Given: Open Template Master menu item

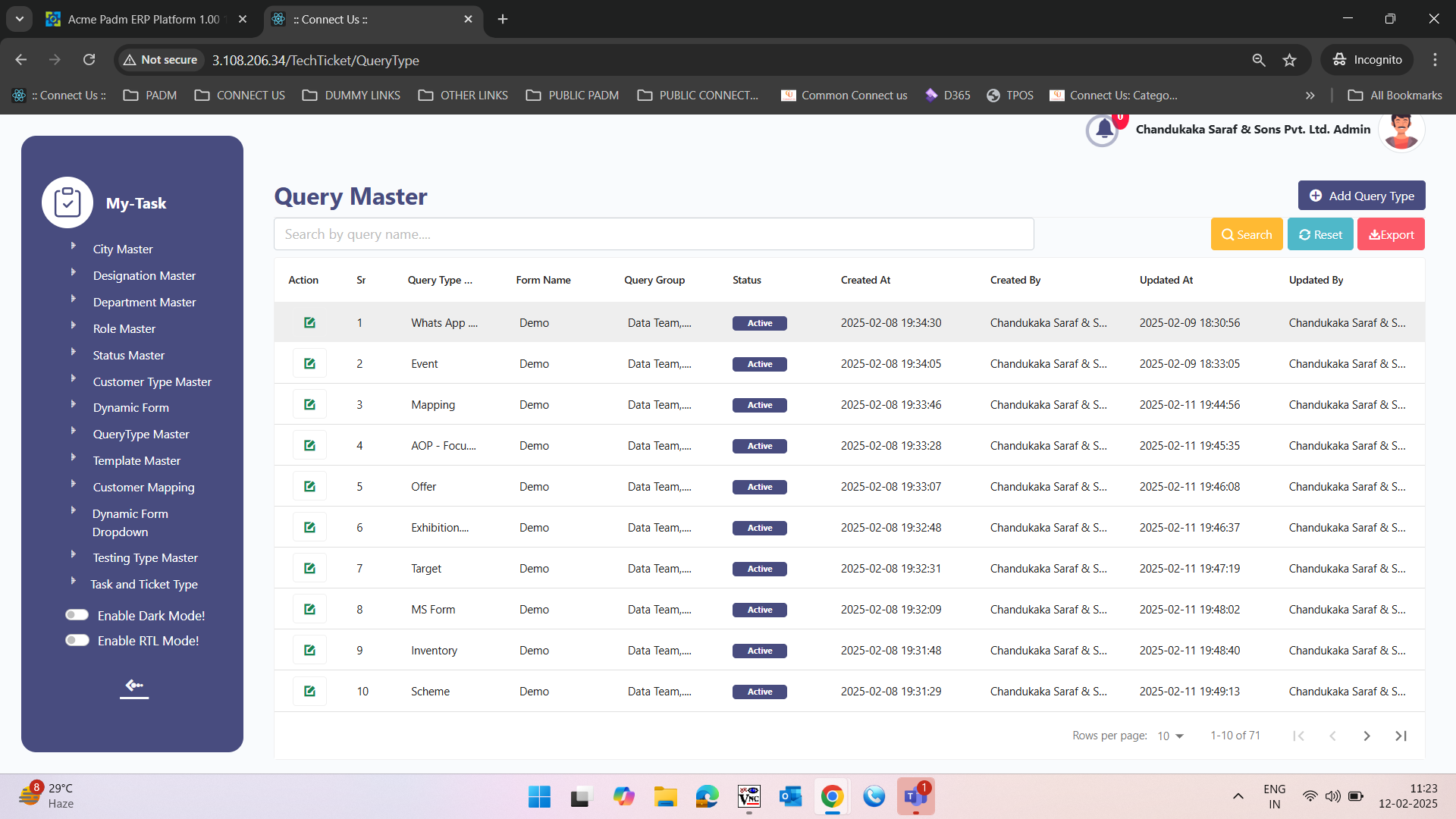Looking at the screenshot, I should click(x=136, y=460).
